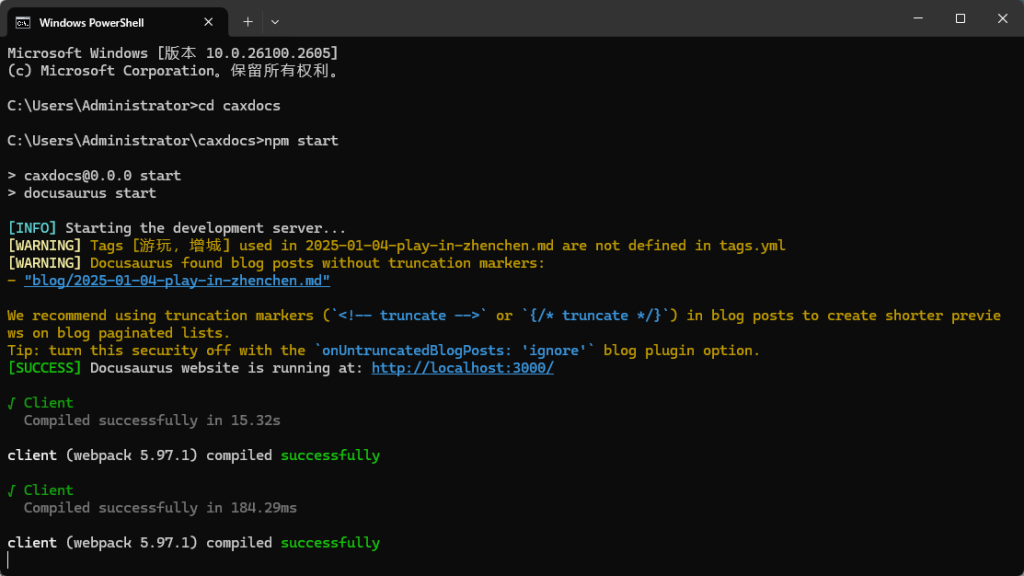Click the 'Compiled successfully in 184.29ms' line
The height and width of the screenshot is (576, 1024).
[x=160, y=508]
